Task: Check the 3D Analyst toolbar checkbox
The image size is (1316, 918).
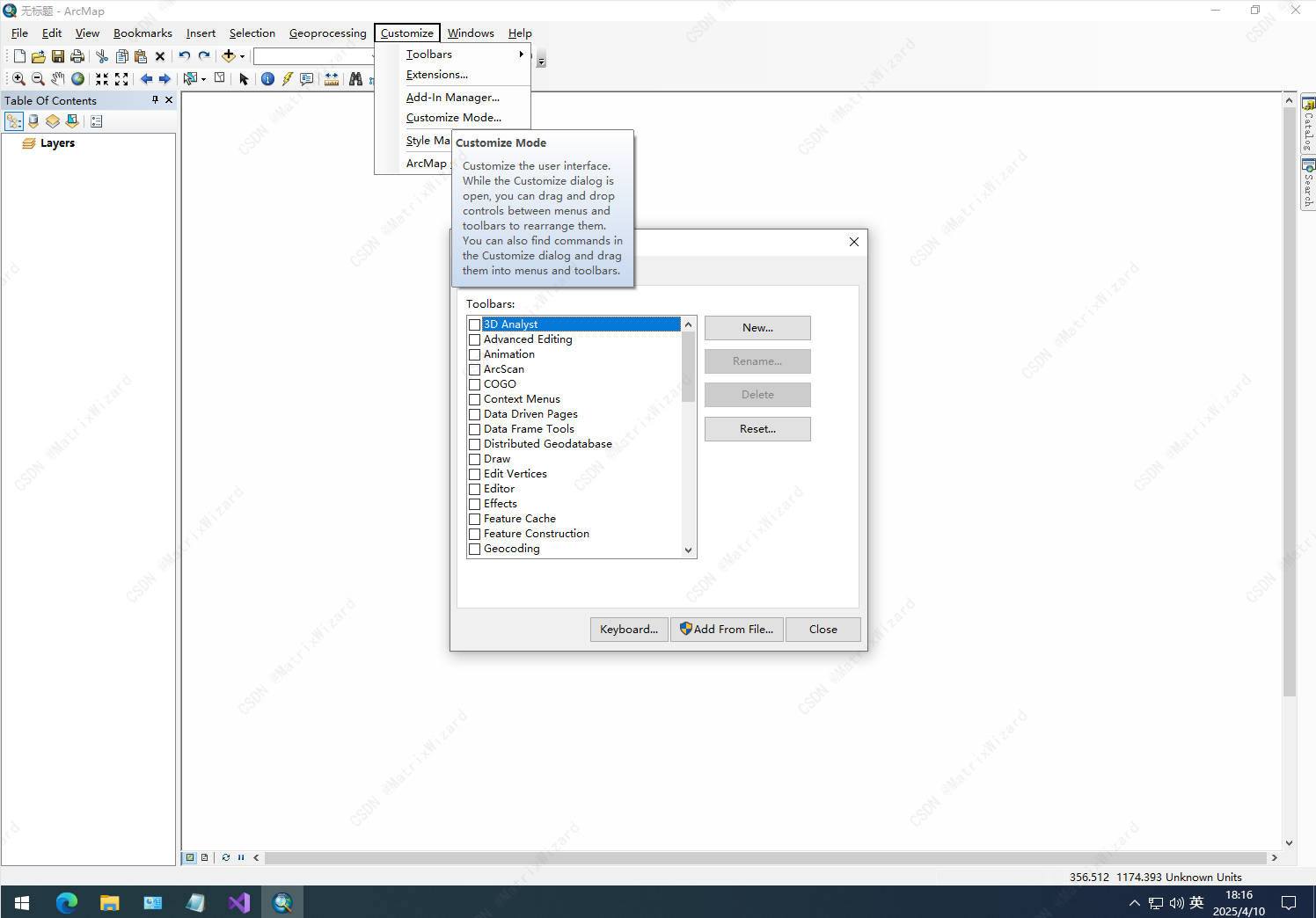Action: (x=475, y=324)
